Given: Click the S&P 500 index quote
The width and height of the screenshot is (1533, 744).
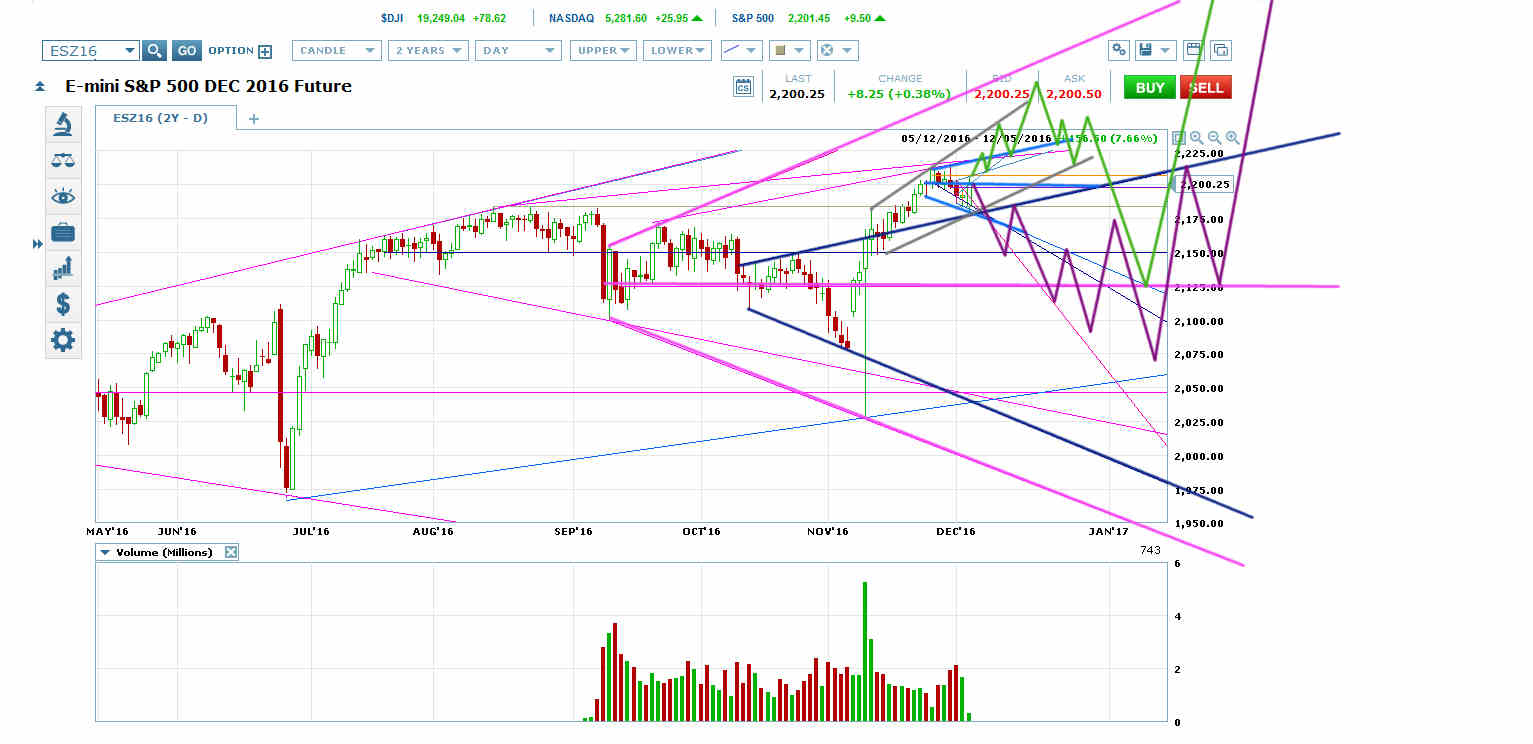Looking at the screenshot, I should 808,18.
